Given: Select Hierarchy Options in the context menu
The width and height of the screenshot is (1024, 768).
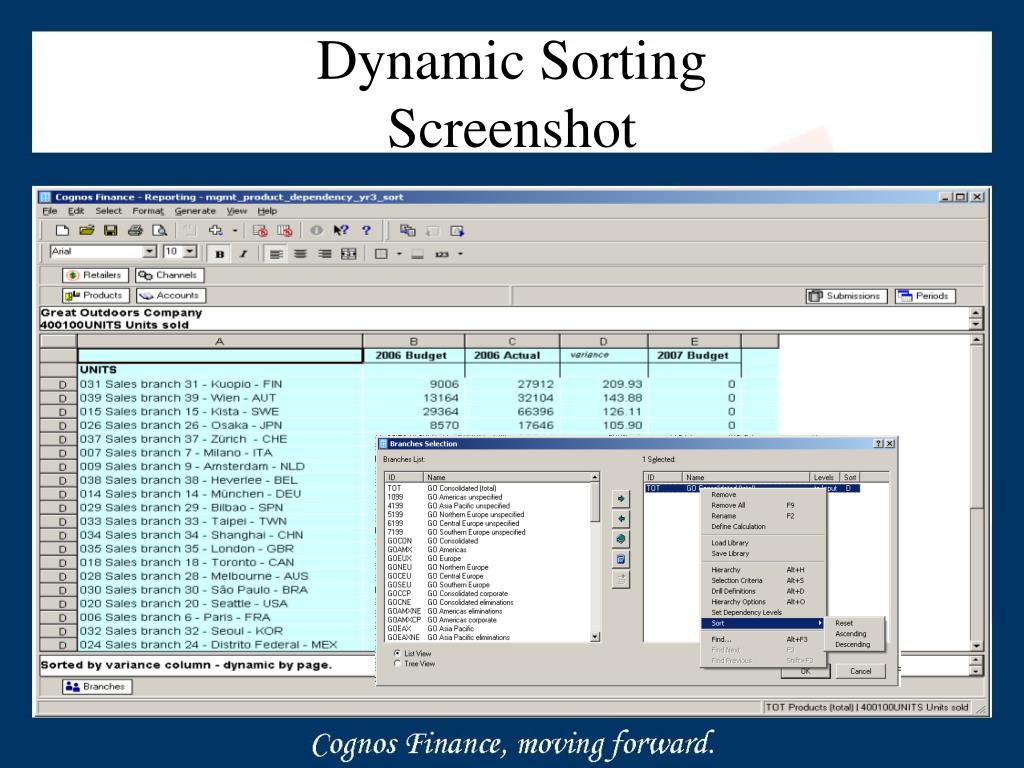Looking at the screenshot, I should [x=738, y=602].
